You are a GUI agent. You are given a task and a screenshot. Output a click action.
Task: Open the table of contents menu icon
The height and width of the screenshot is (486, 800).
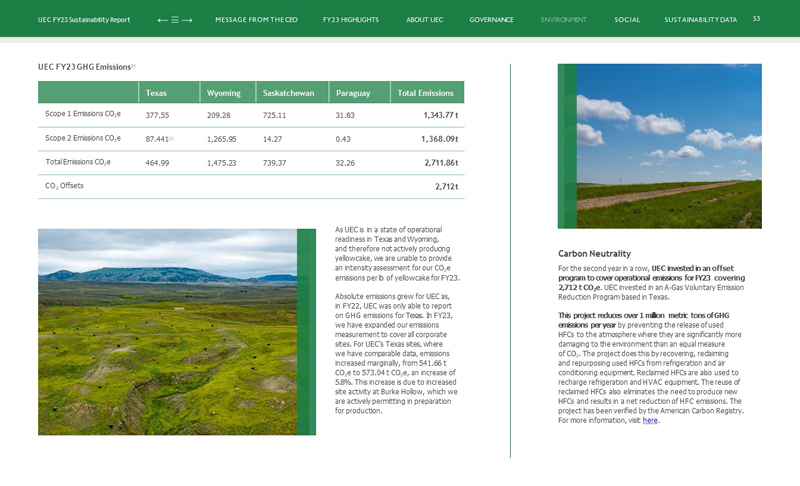(x=174, y=20)
